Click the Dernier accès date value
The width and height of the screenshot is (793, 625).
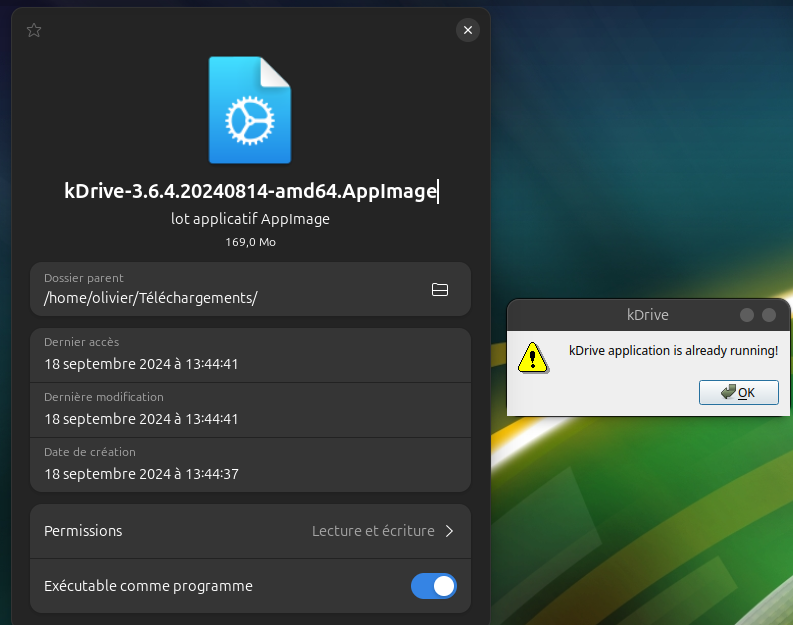click(x=141, y=364)
